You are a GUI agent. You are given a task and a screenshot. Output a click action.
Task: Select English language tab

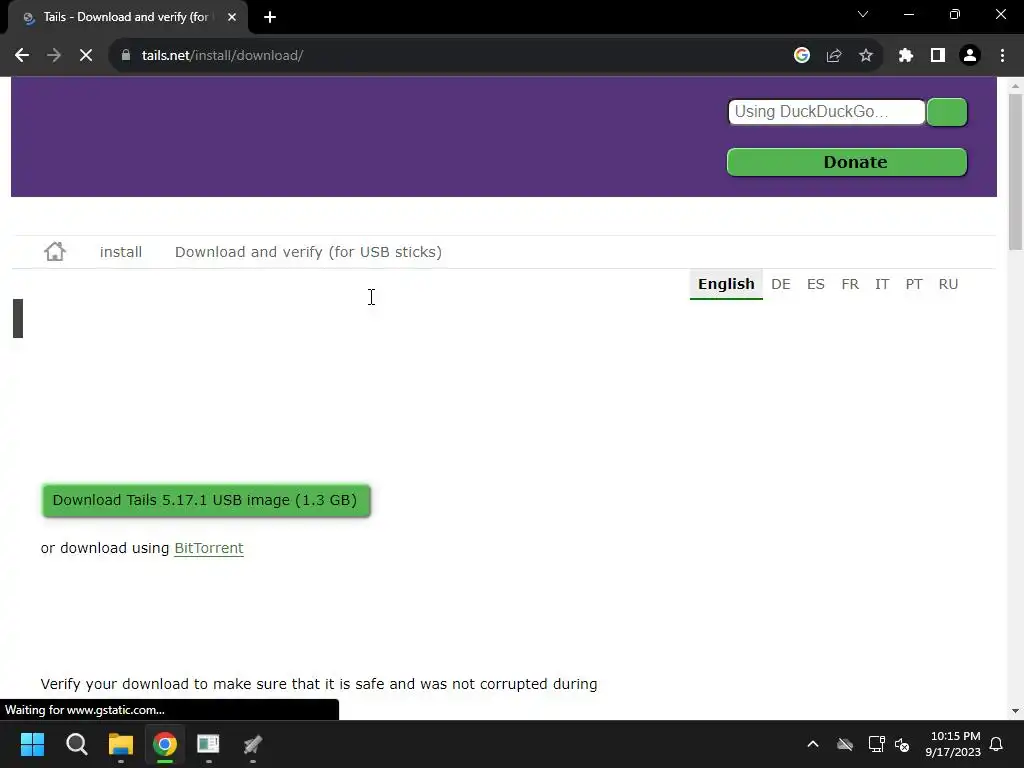pos(726,284)
